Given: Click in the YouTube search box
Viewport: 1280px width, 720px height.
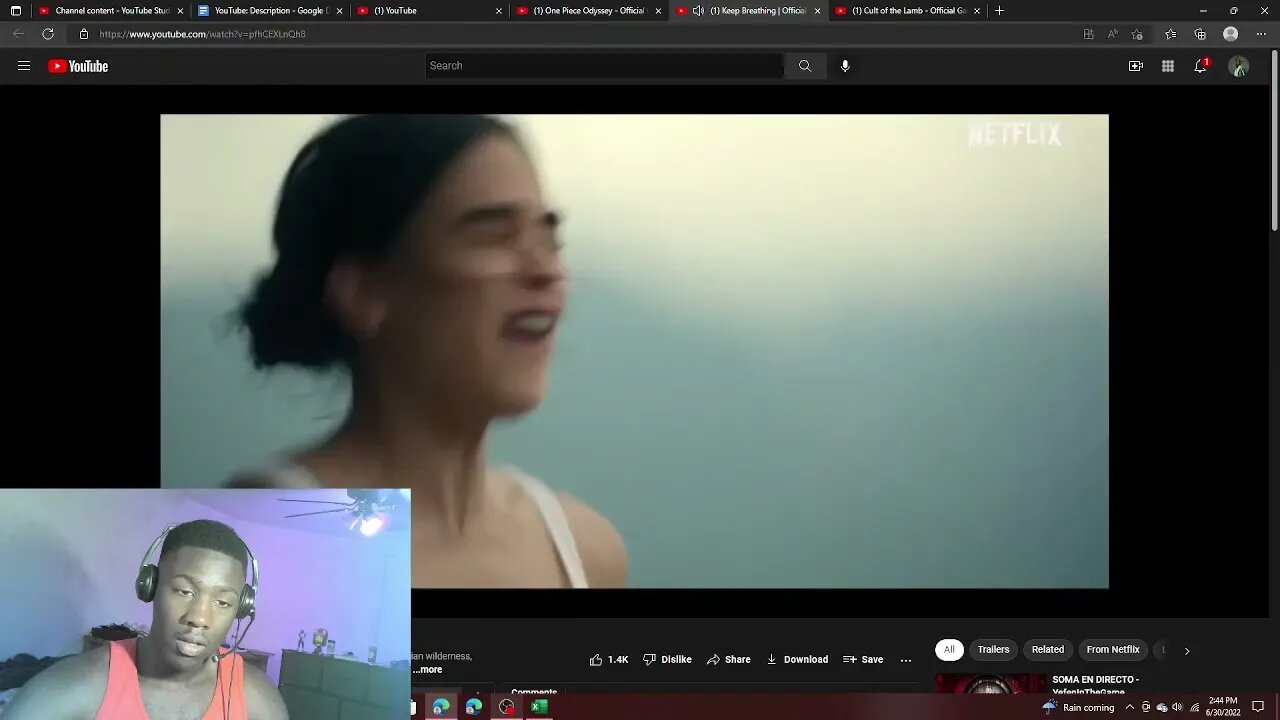Looking at the screenshot, I should (x=604, y=66).
